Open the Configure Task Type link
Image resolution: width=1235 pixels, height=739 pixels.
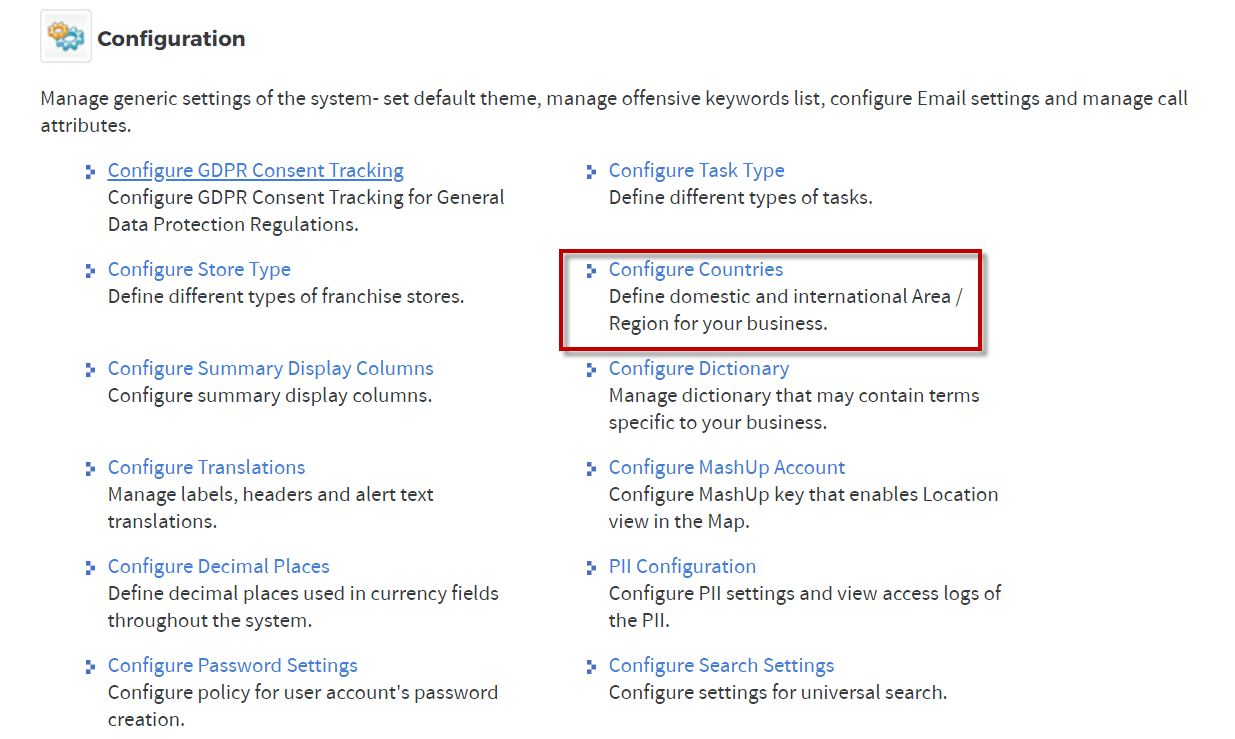point(697,171)
